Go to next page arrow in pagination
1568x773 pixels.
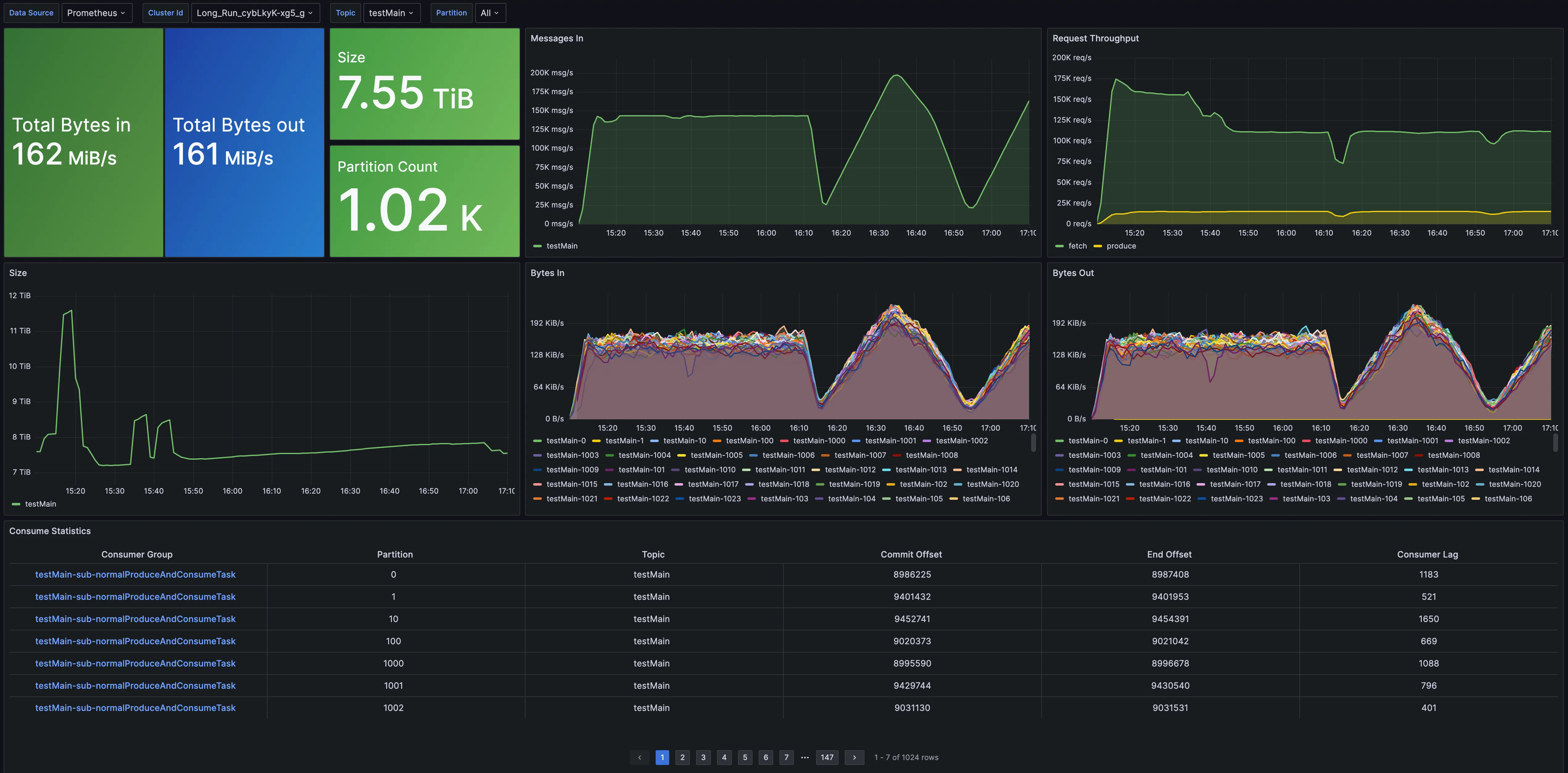pyautogui.click(x=854, y=757)
